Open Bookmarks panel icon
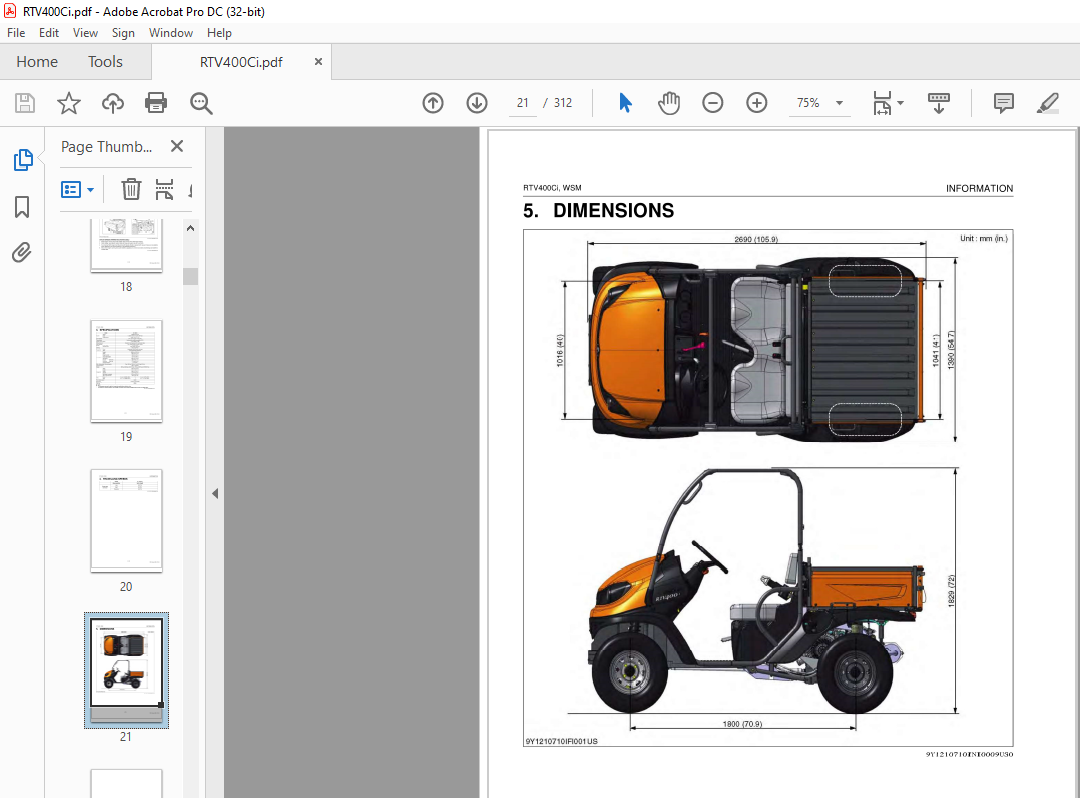Screen dimensions: 1080x798 [x=22, y=207]
